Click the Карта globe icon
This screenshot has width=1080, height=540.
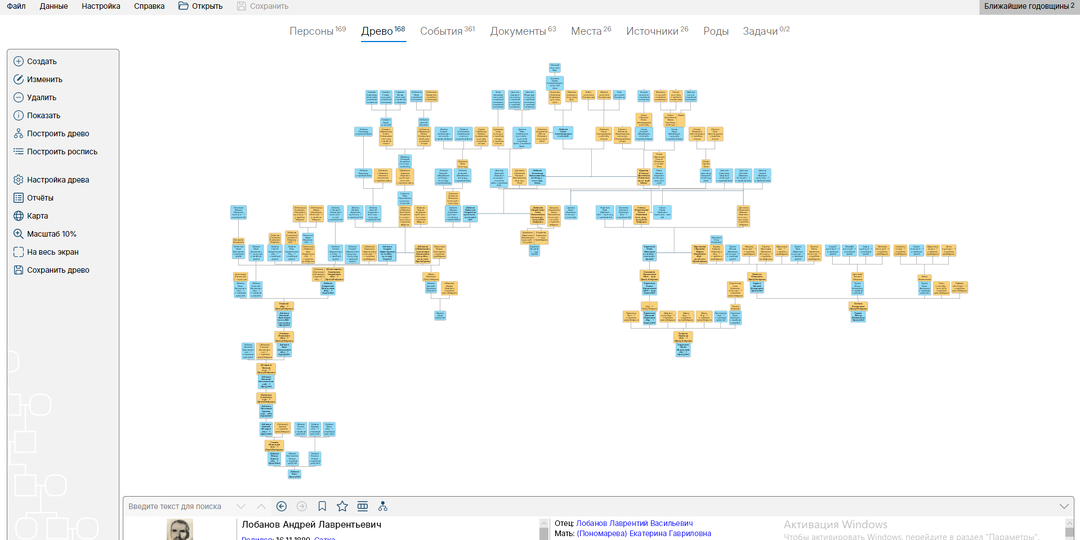(19, 216)
